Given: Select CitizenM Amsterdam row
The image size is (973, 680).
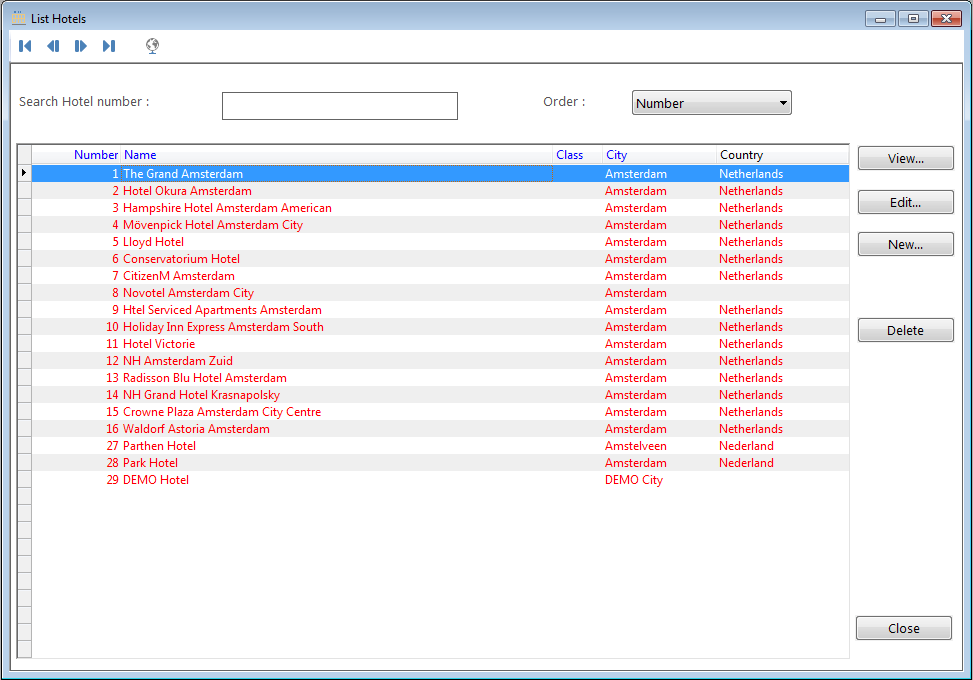Looking at the screenshot, I should tap(440, 275).
